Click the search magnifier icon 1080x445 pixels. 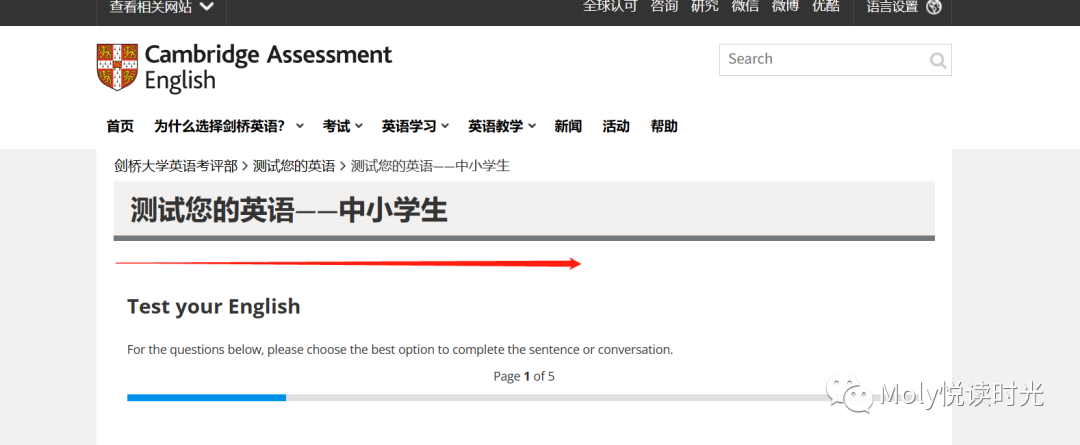pos(937,61)
